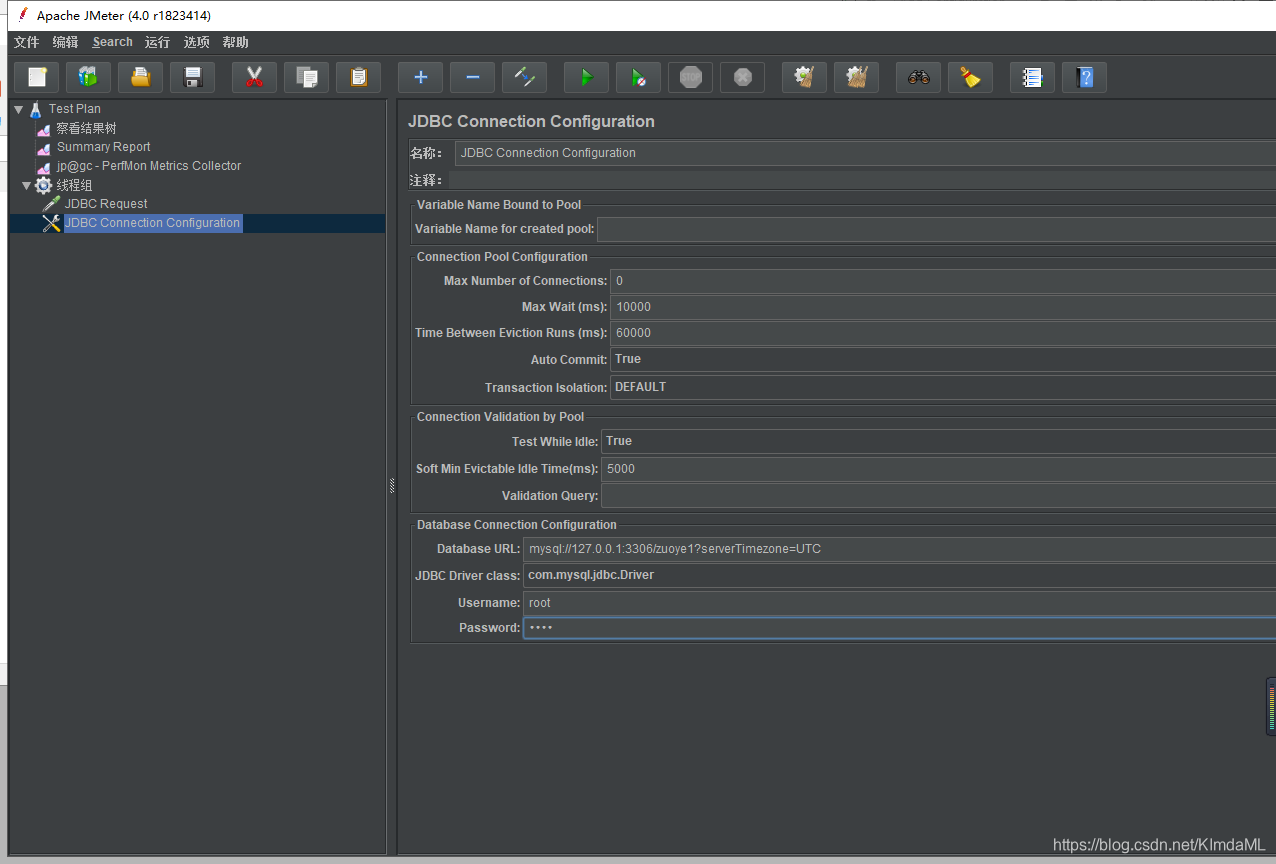The height and width of the screenshot is (864, 1276).
Task: Click the Username field containing root
Action: click(899, 603)
